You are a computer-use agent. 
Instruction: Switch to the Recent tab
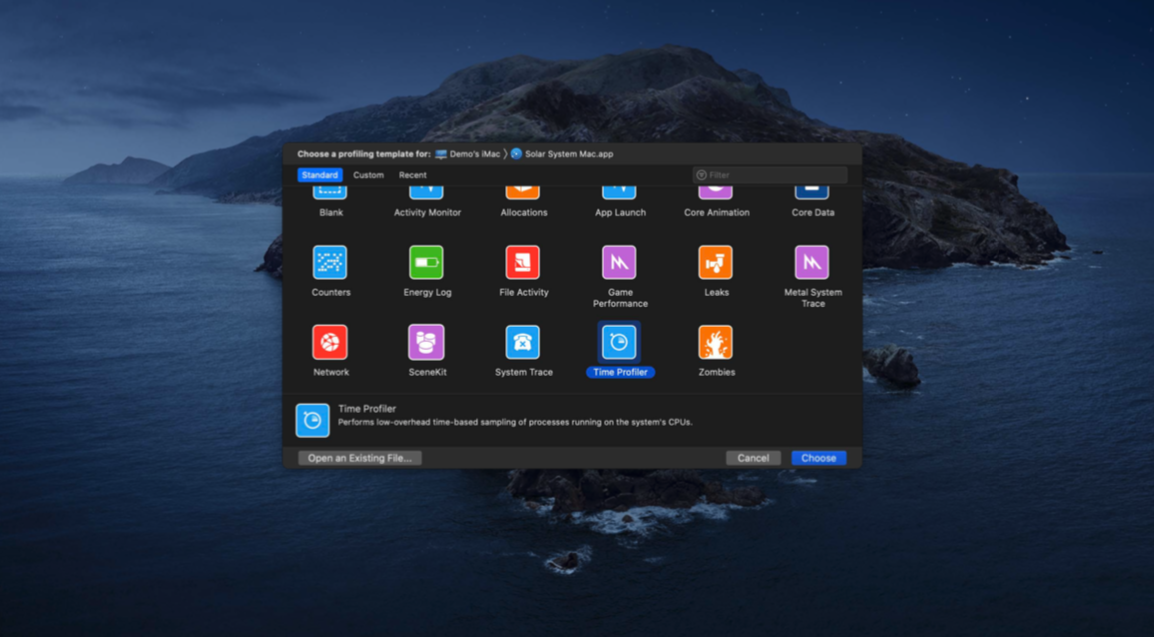[x=413, y=175]
